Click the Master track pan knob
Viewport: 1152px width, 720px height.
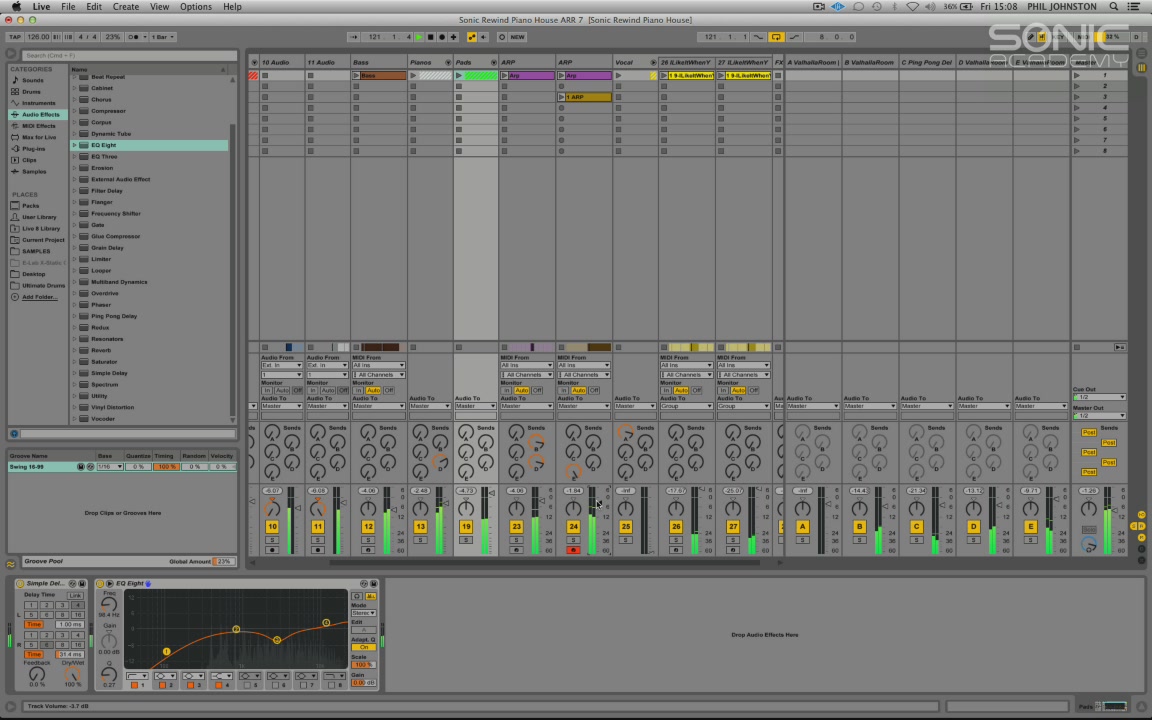click(x=1088, y=508)
